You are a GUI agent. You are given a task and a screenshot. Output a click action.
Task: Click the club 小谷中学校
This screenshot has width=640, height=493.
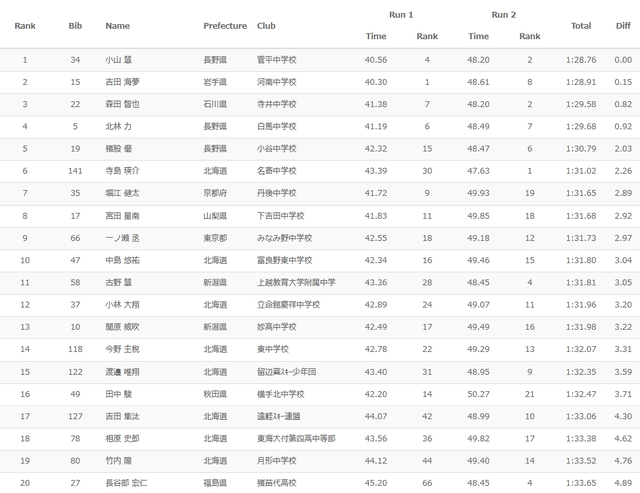click(x=276, y=149)
